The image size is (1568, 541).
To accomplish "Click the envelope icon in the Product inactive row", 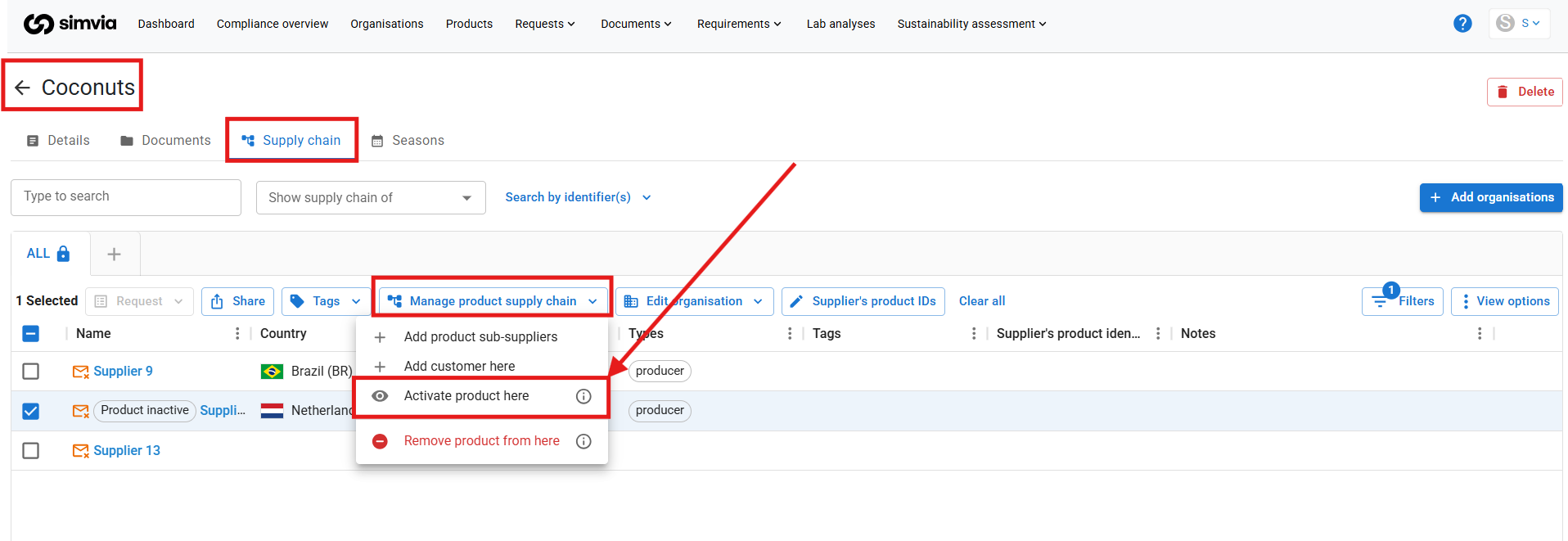I will click(x=80, y=411).
